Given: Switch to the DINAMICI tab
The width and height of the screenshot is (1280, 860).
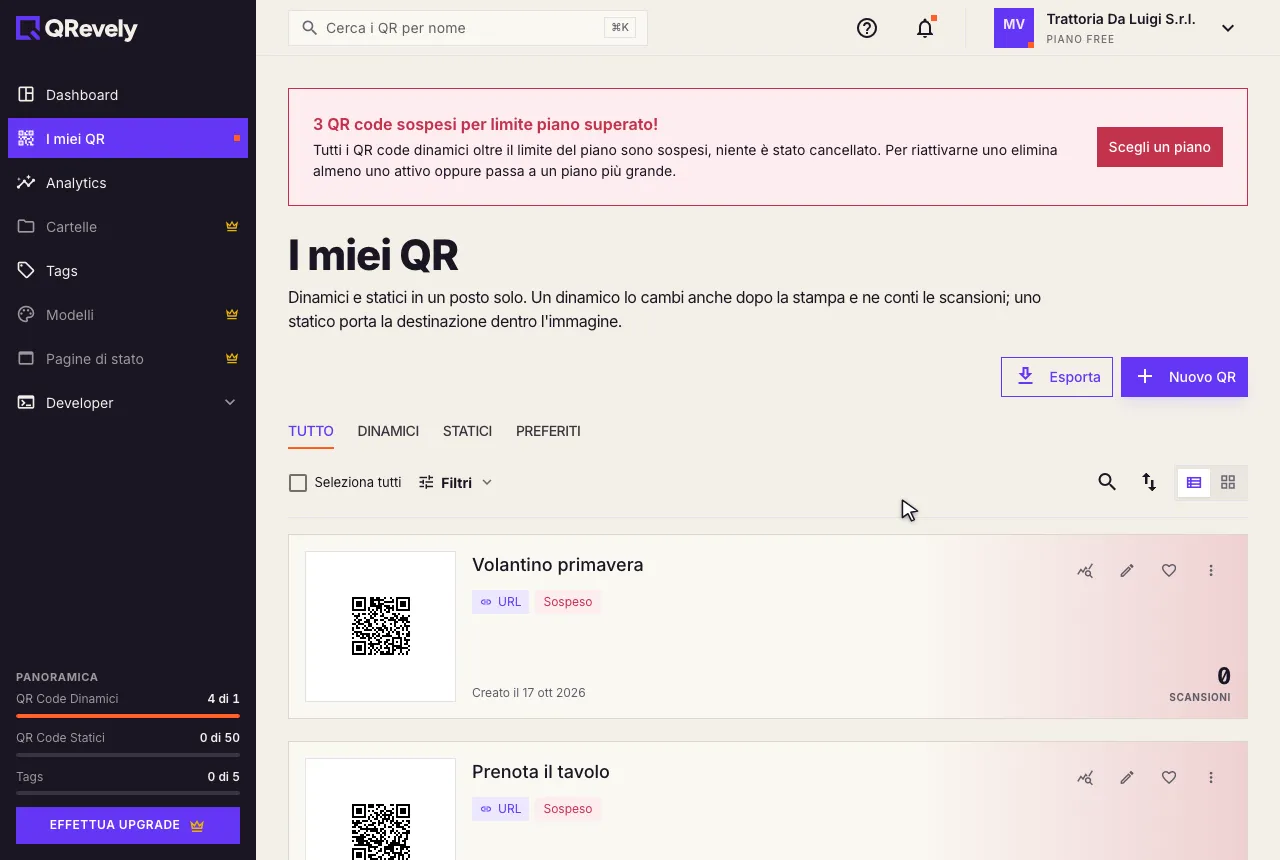Looking at the screenshot, I should (x=388, y=431).
